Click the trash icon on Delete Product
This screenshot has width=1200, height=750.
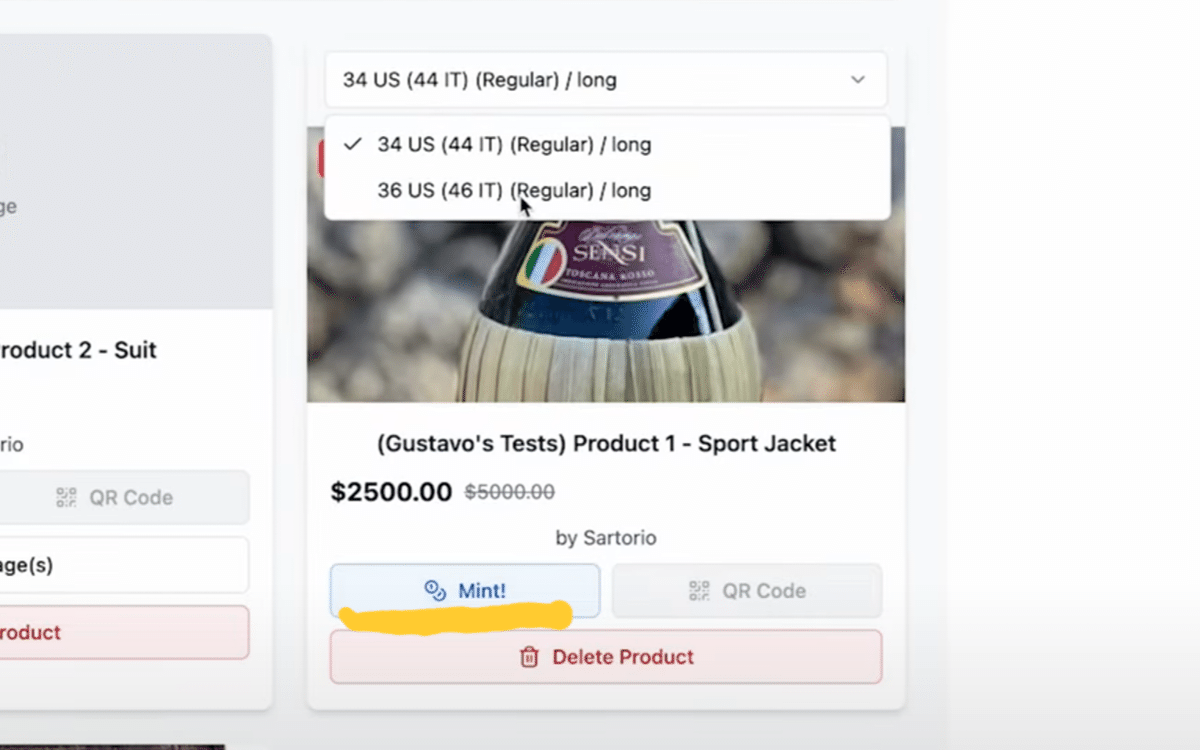[x=529, y=657]
